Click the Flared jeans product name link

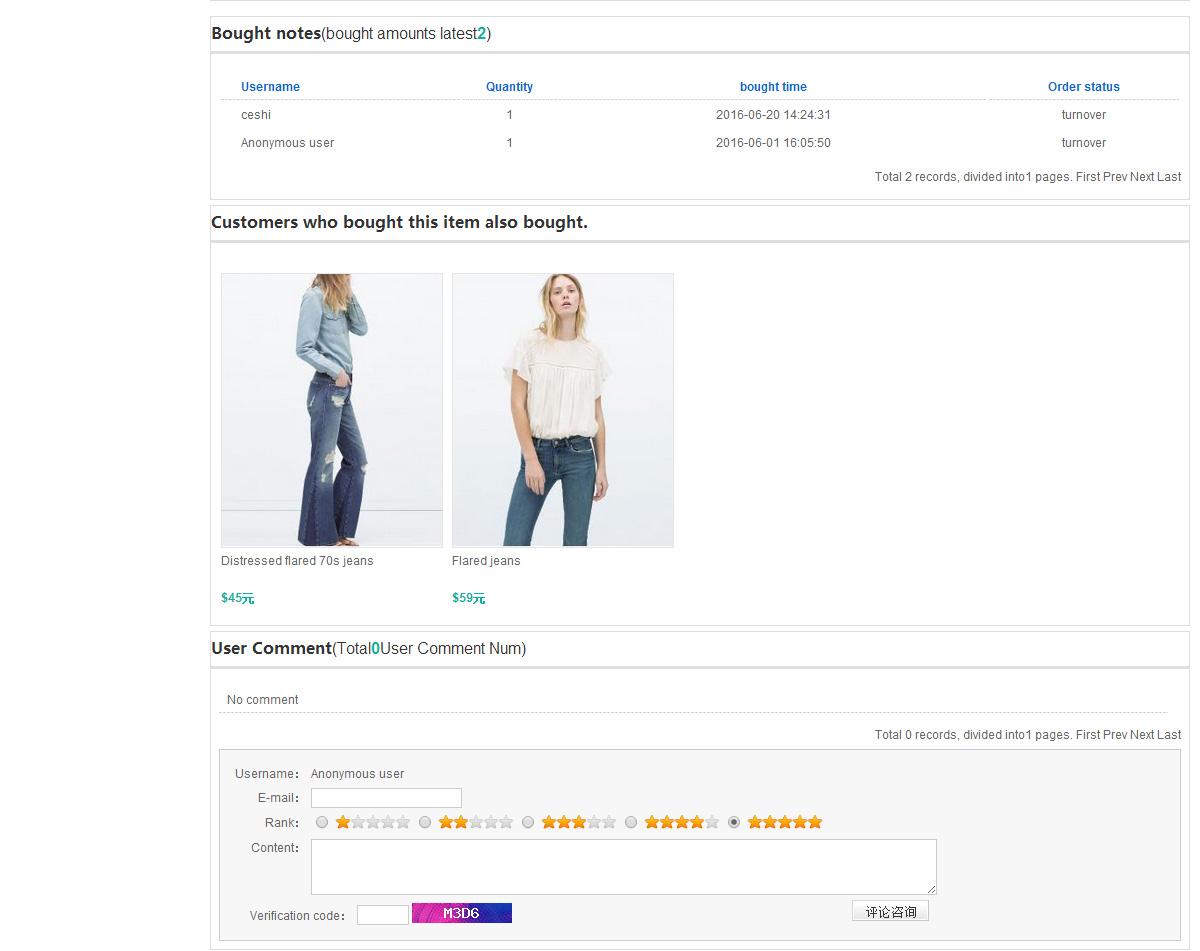point(486,561)
